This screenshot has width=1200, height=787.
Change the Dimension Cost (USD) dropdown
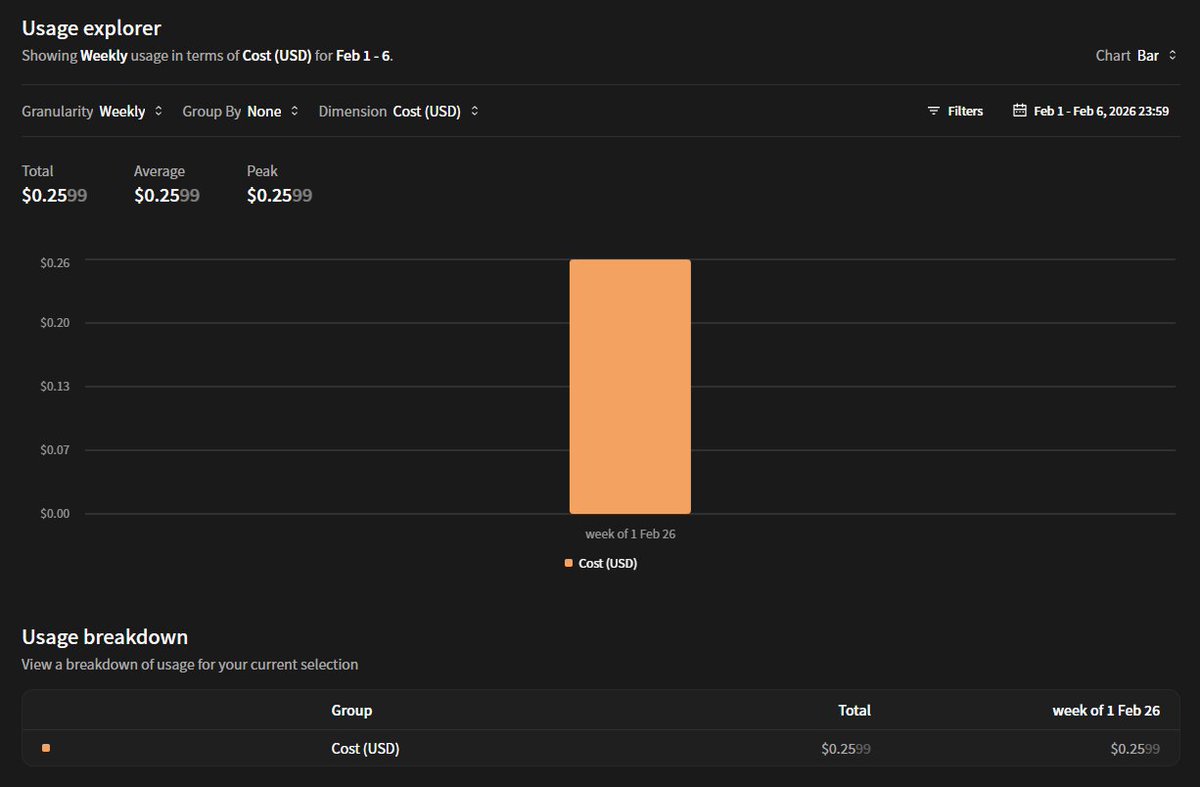pyautogui.click(x=435, y=112)
